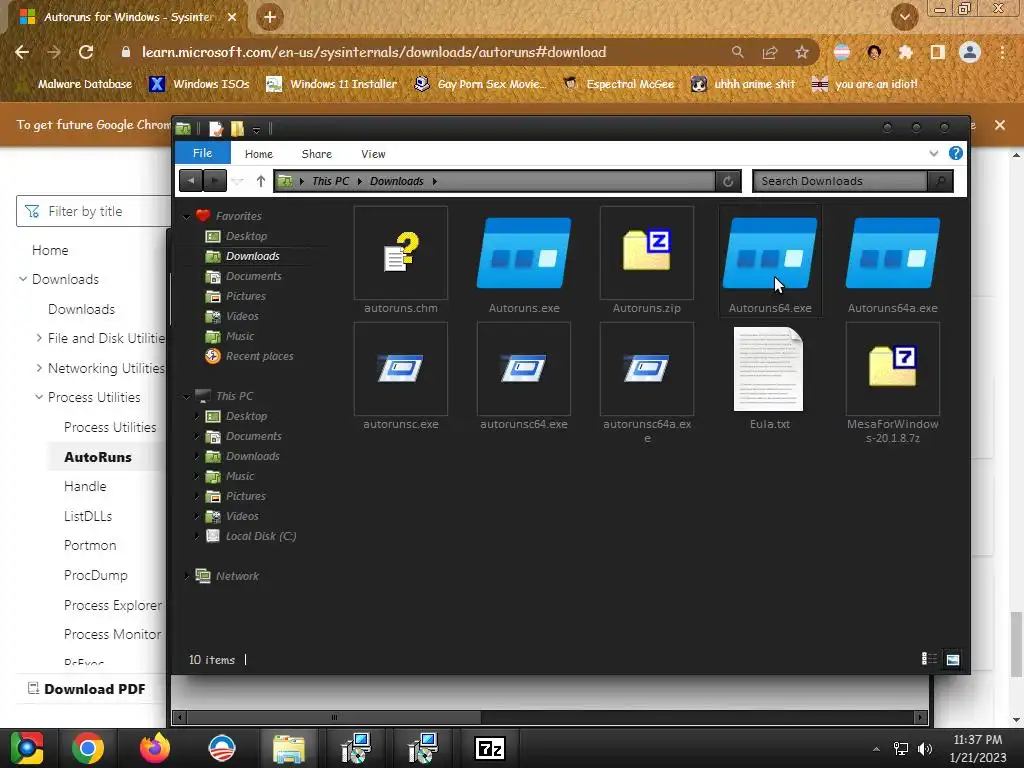Viewport: 1024px width, 768px height.
Task: Open the Home ribbon tab
Action: [x=259, y=154]
